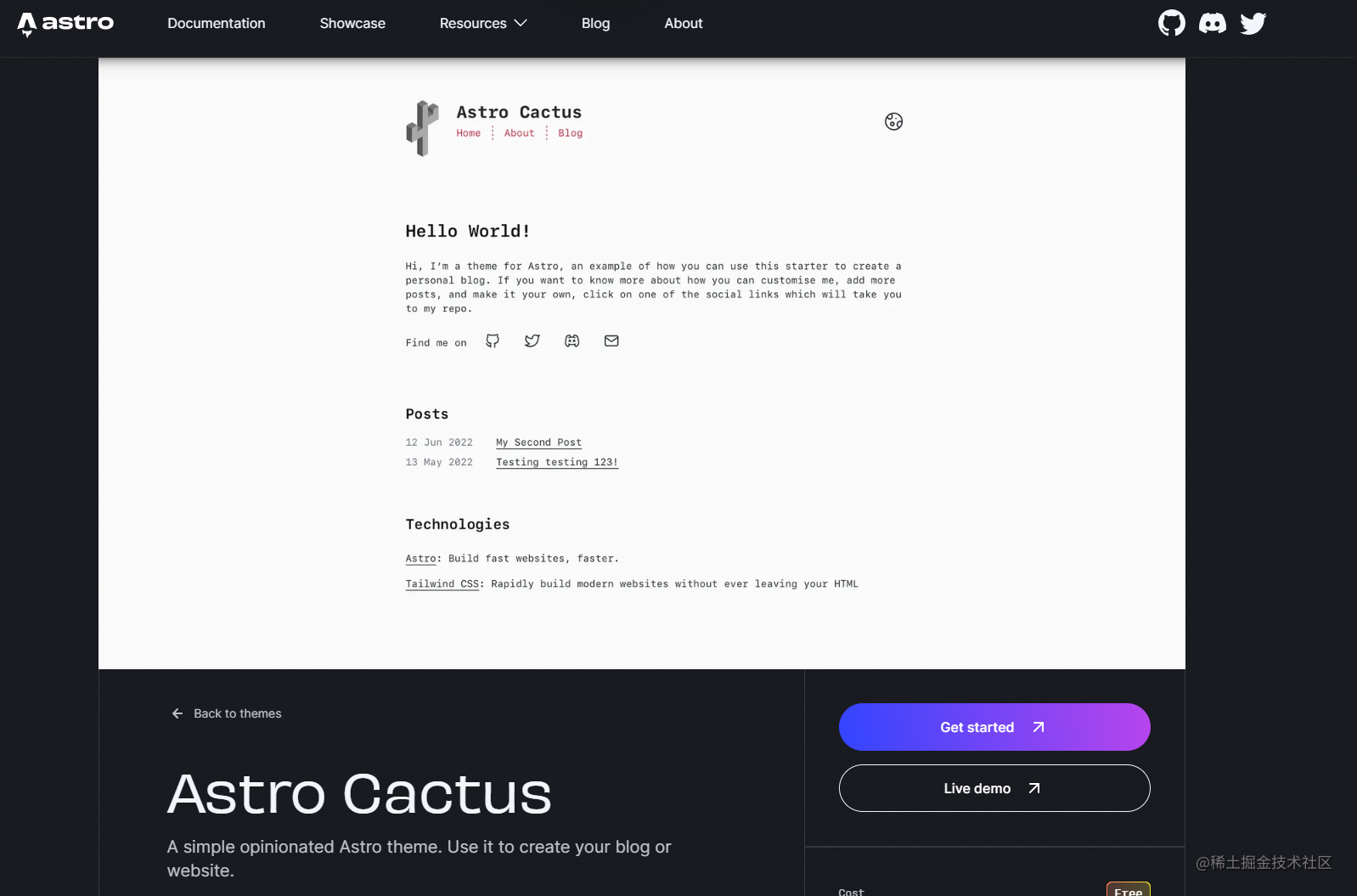This screenshot has height=896, width=1357.
Task: Click the date 13 May 2022
Action: click(x=439, y=462)
